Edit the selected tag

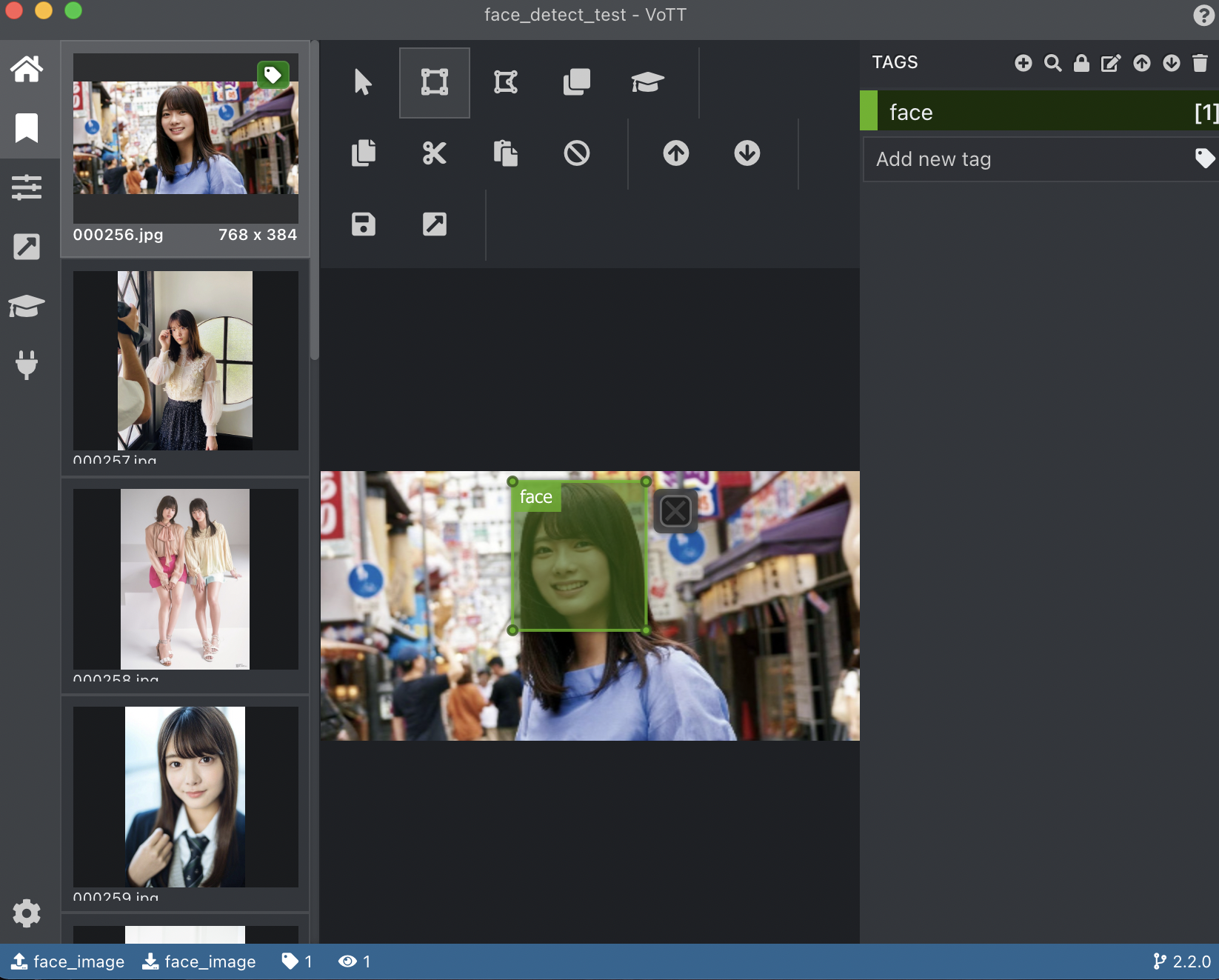pyautogui.click(x=1112, y=63)
